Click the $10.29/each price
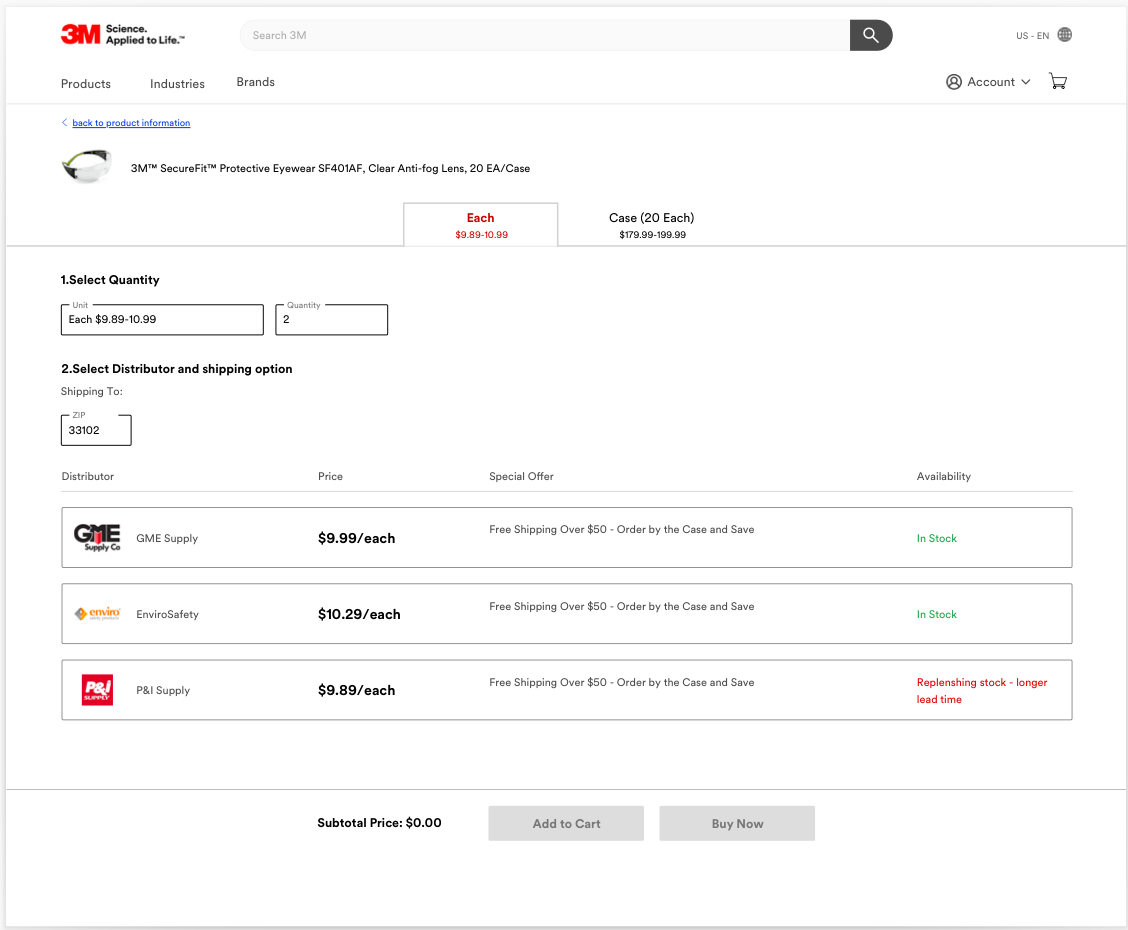The image size is (1128, 930). coord(359,614)
